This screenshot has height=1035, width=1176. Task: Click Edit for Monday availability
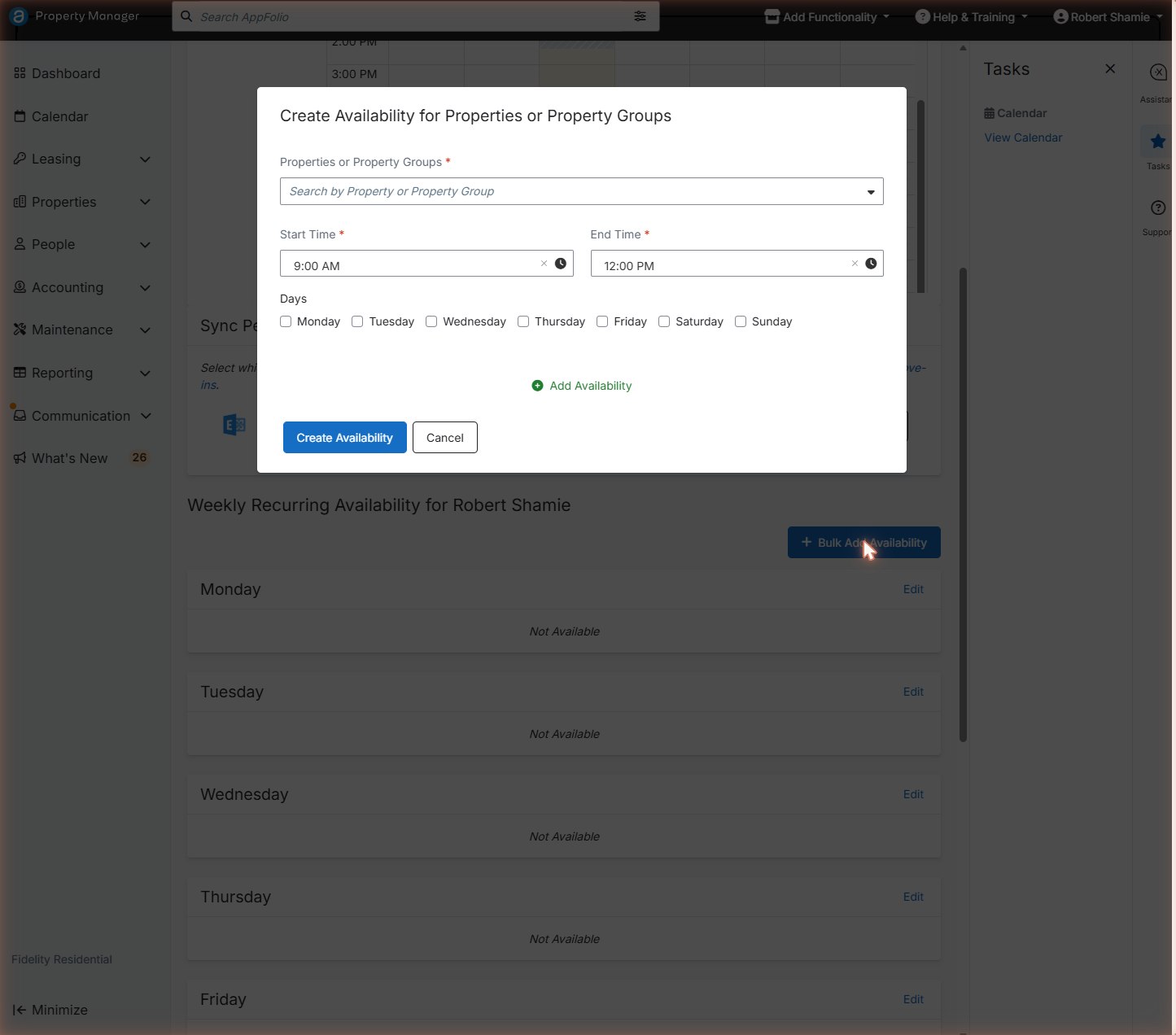tap(913, 589)
